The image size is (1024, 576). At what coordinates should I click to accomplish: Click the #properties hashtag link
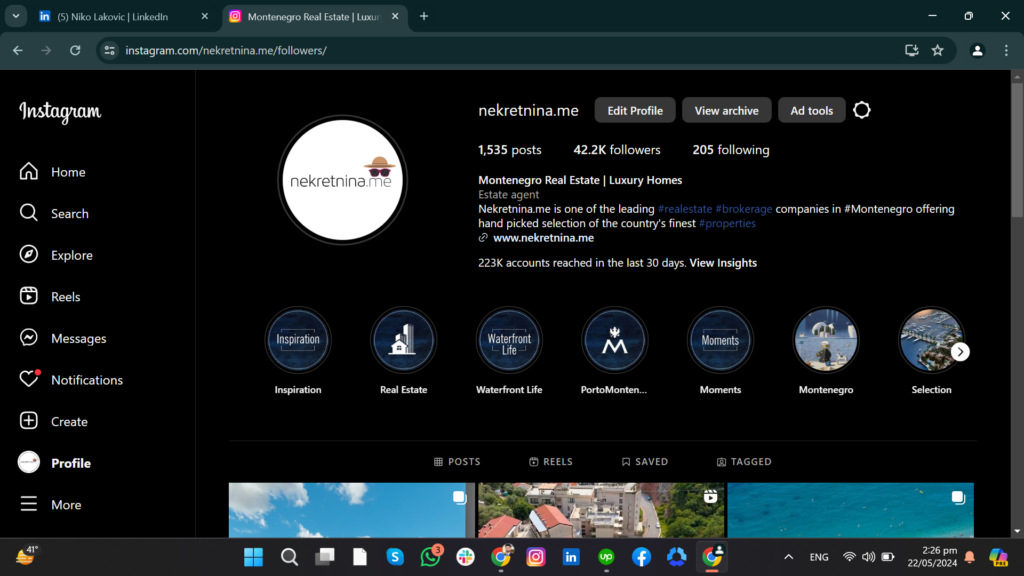click(x=727, y=223)
